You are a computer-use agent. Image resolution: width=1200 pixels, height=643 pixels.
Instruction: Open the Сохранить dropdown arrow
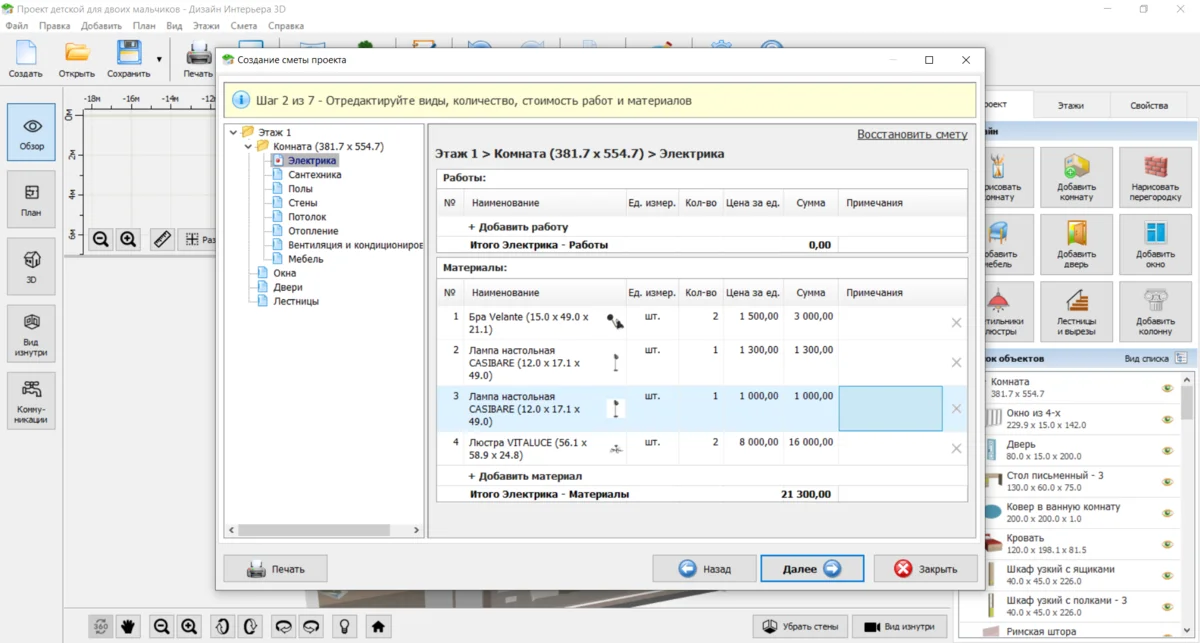pos(159,59)
